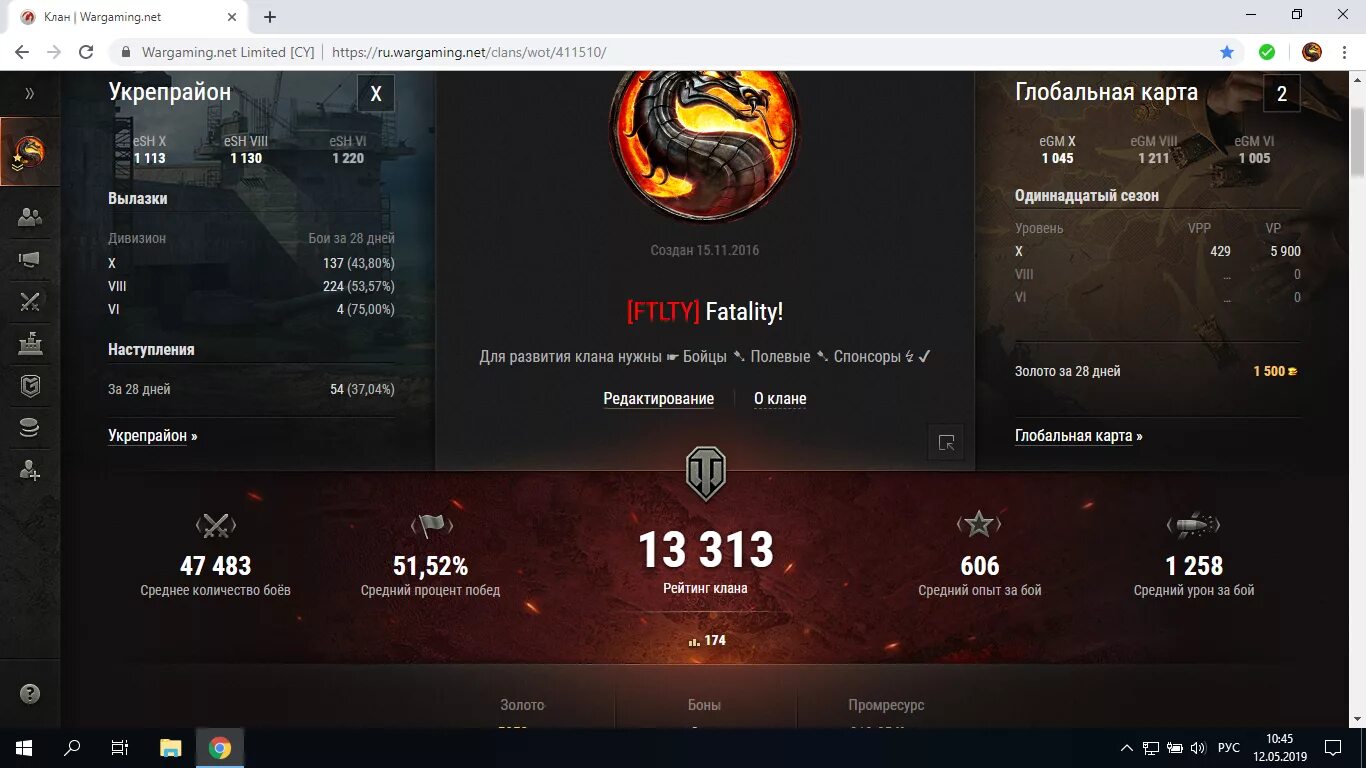The width and height of the screenshot is (1366, 768).
Task: Open the add player icon in sidebar
Action: point(29,469)
